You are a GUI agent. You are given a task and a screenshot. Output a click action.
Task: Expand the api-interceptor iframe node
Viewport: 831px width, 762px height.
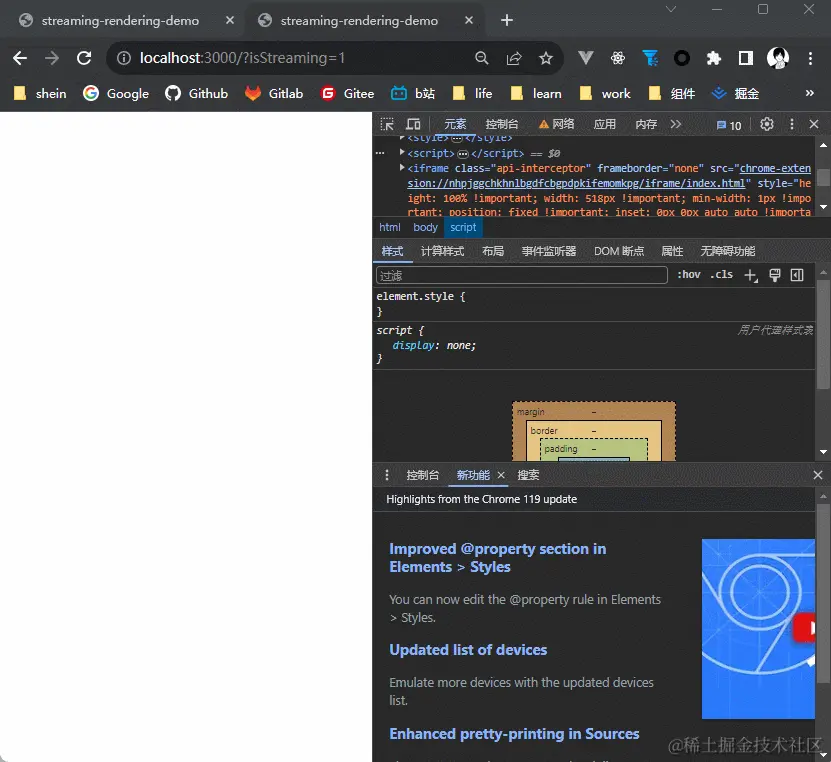402,168
